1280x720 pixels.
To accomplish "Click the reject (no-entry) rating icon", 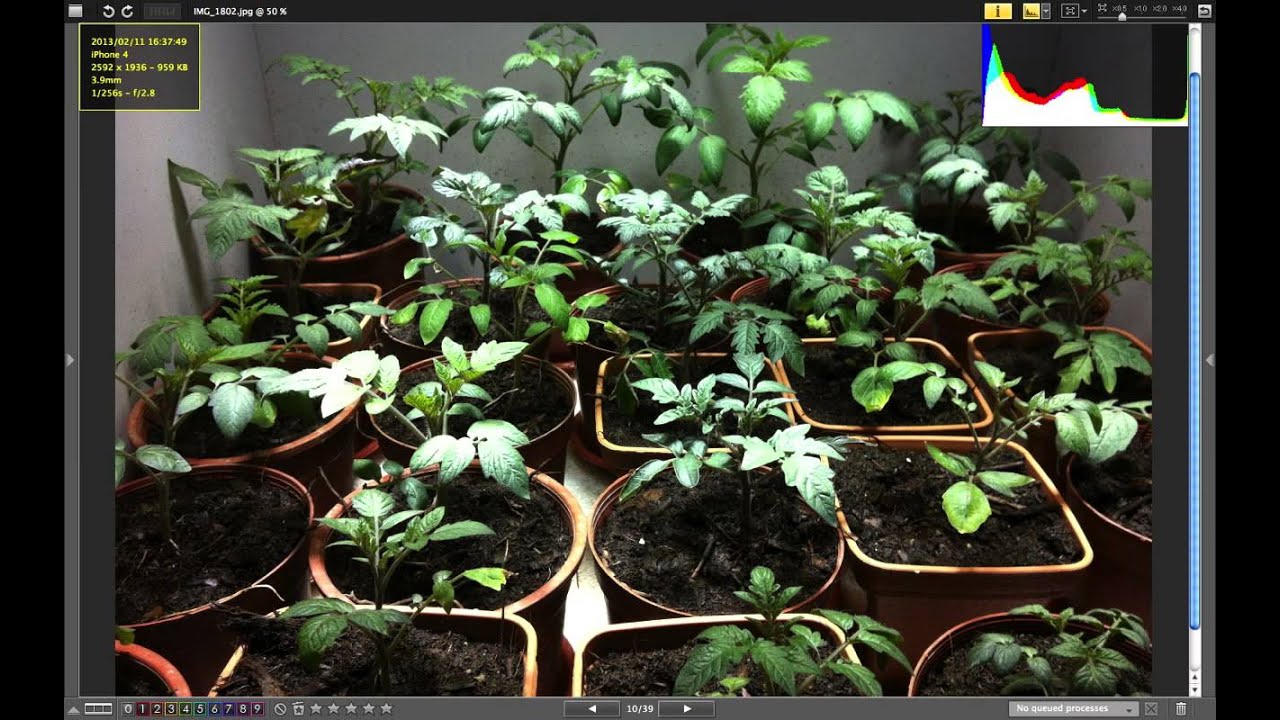I will (x=280, y=709).
